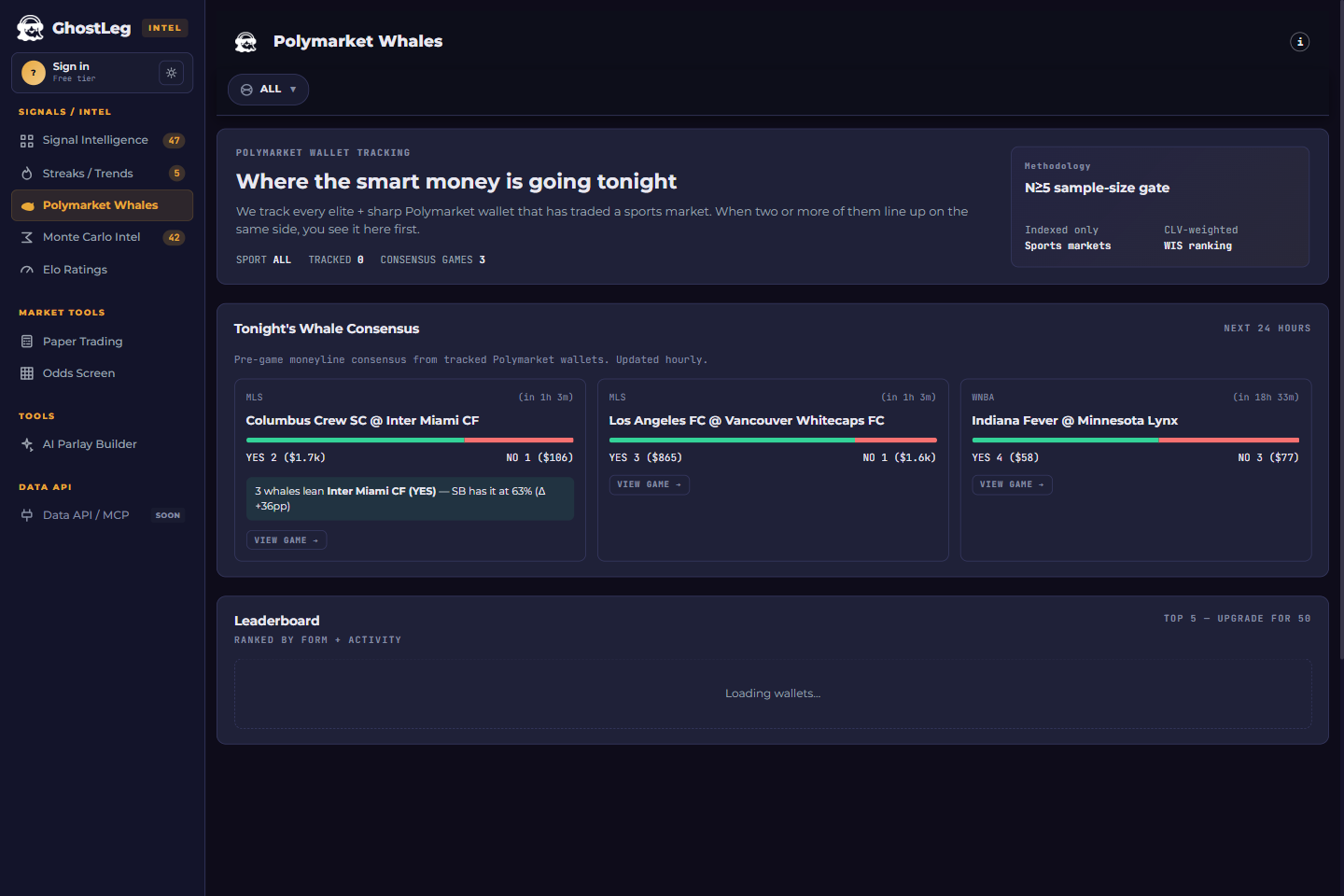Click the '3 whales lean Inter Miami CF' note

coord(410,498)
